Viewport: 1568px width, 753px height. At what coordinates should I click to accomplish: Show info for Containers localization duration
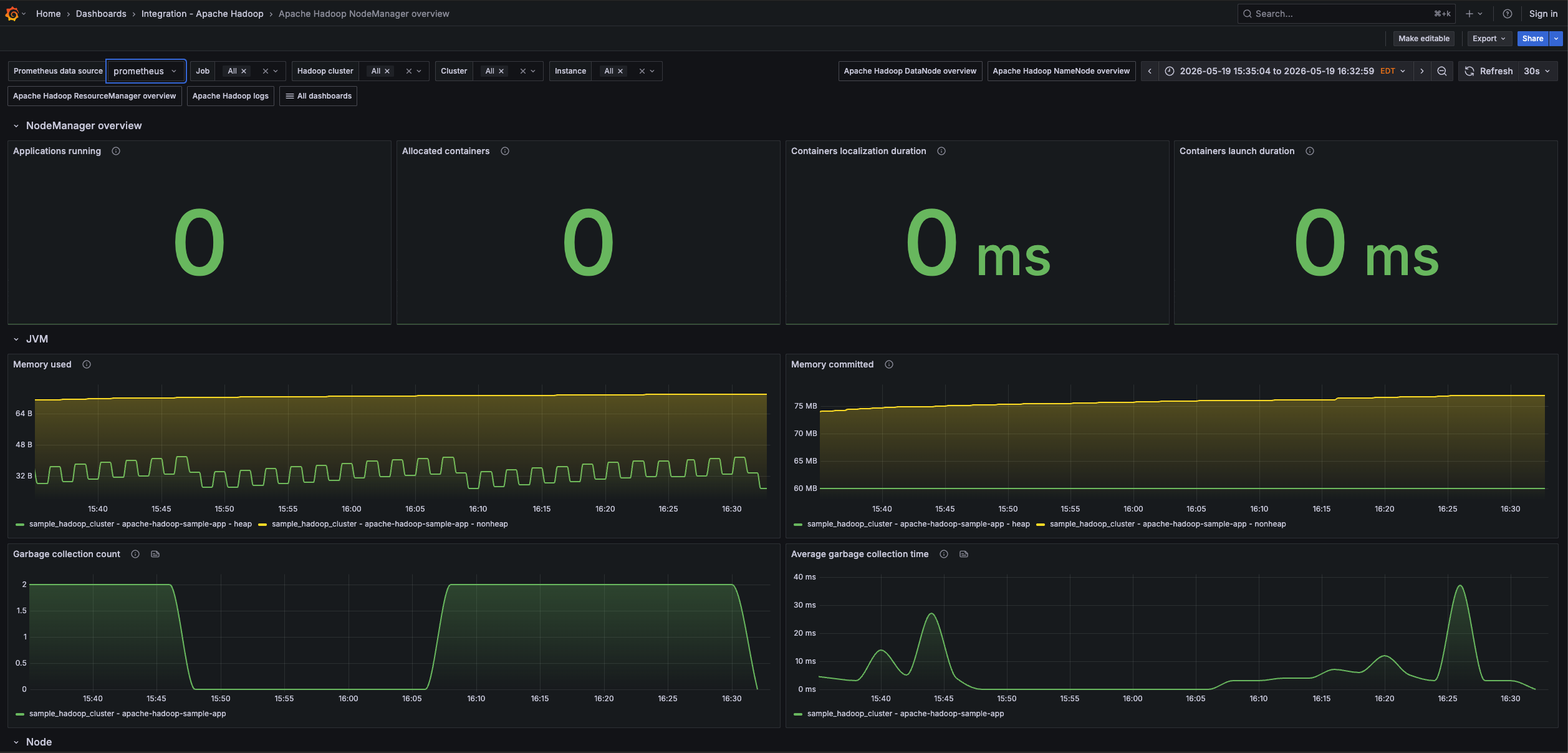(x=941, y=151)
